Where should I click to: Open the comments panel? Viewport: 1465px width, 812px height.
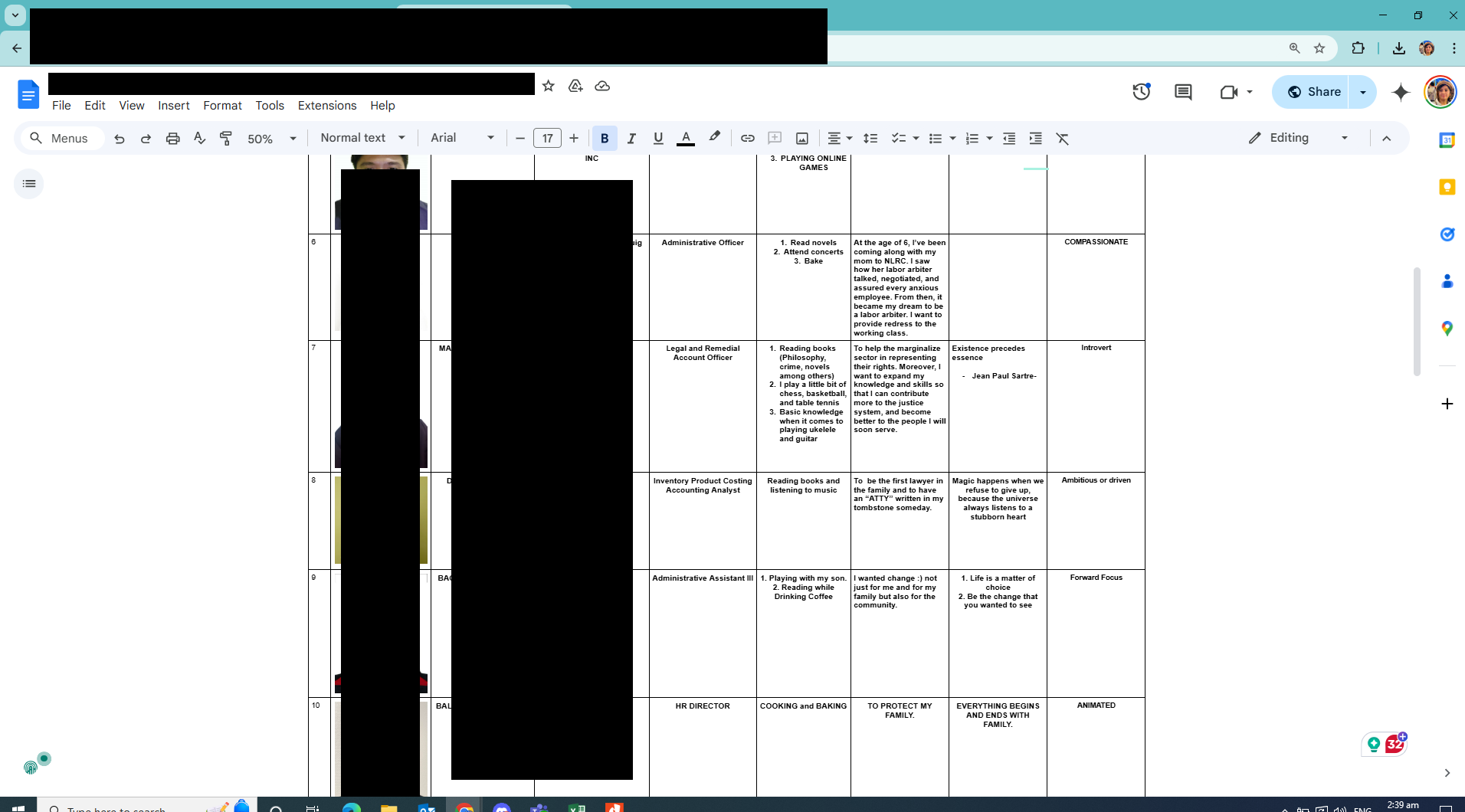pos(1183,92)
